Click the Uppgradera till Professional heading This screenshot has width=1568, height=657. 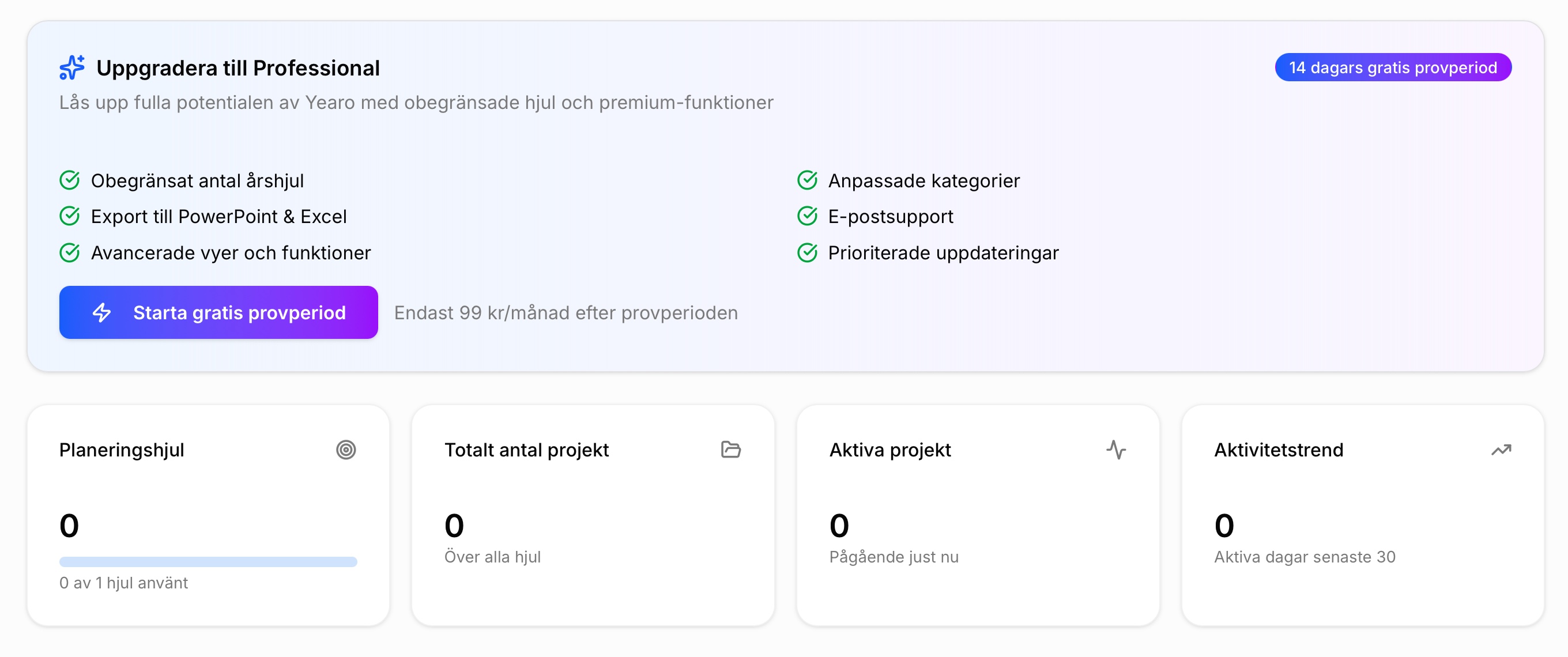[x=238, y=67]
